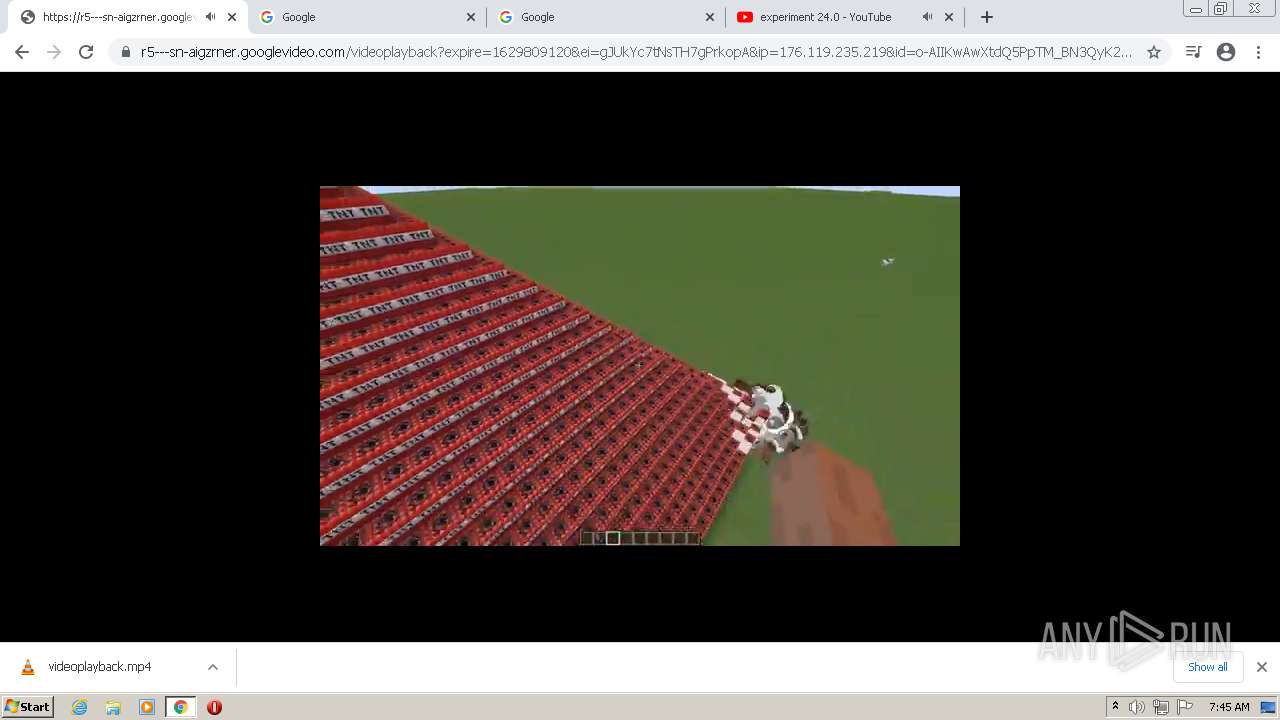1280x720 pixels.
Task: Reload the current page
Action: pos(86,52)
